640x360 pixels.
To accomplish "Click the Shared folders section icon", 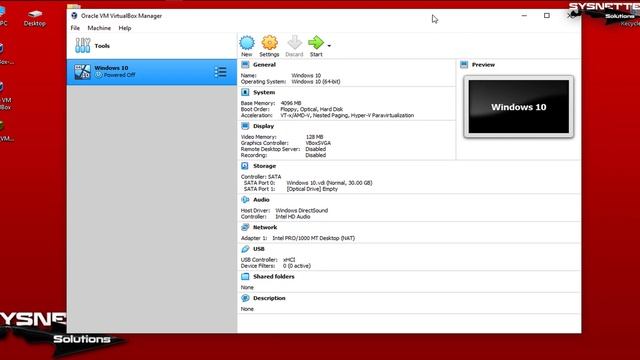I will click(245, 276).
